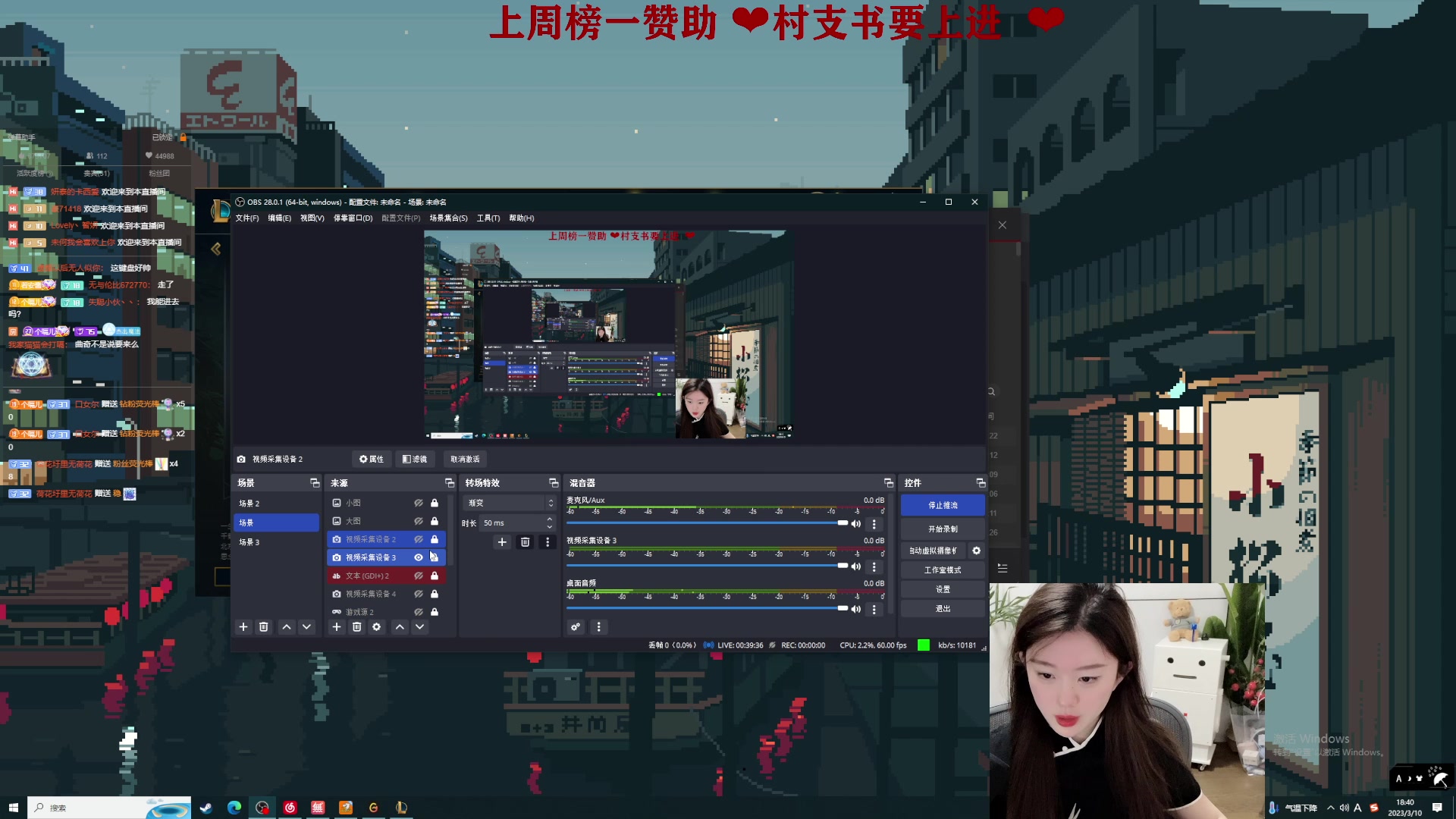Open the 视图(V) menu
The height and width of the screenshot is (819, 1456).
[312, 218]
